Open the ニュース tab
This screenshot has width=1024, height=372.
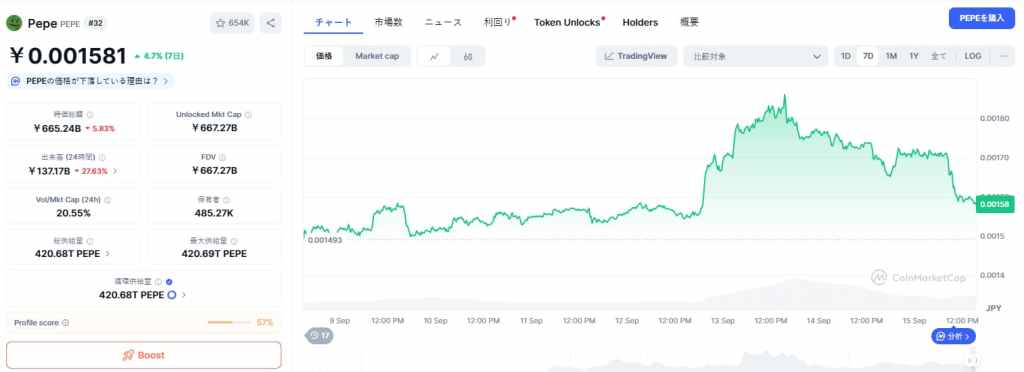(443, 22)
